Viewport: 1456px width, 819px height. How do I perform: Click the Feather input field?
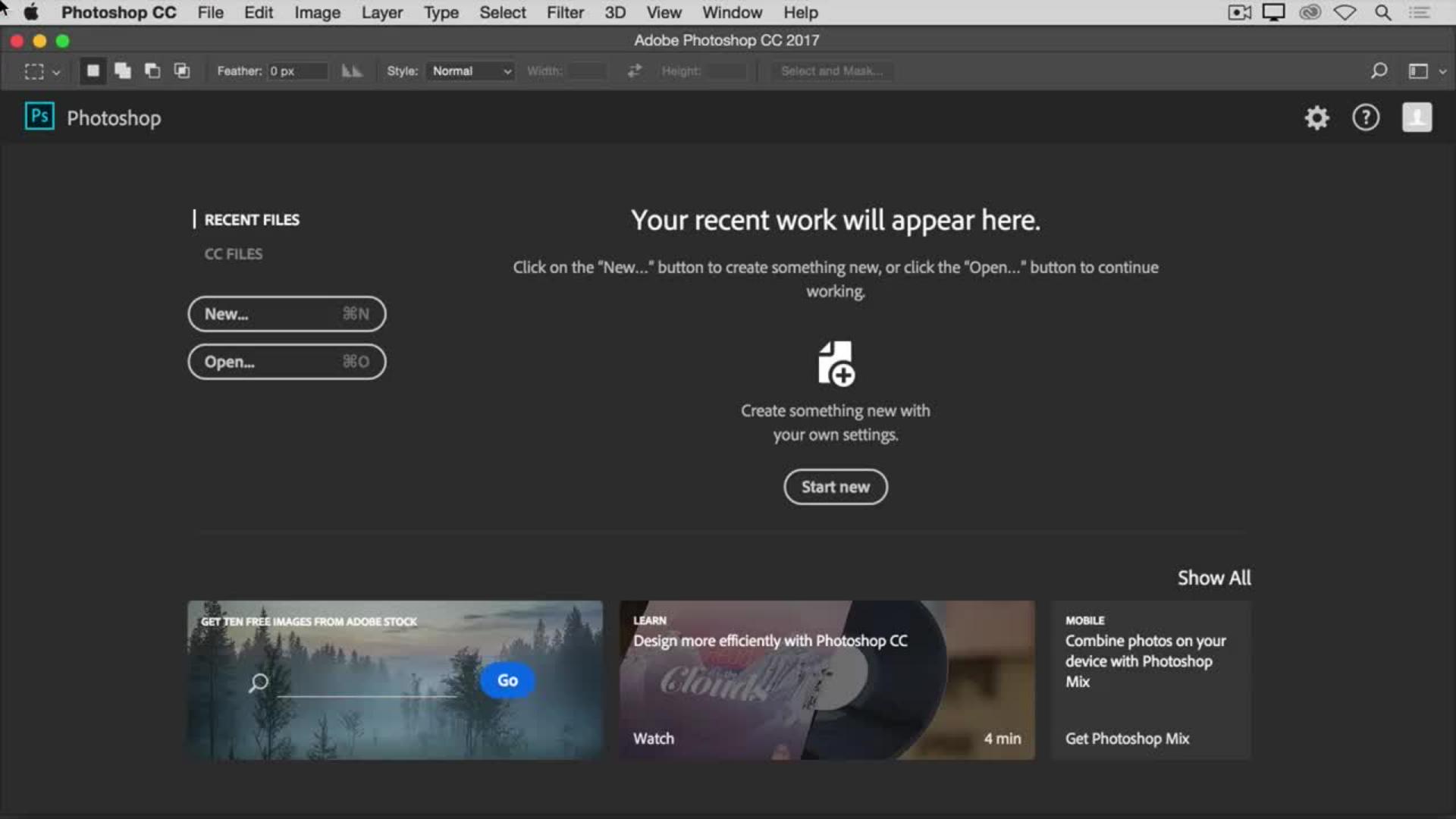[297, 71]
